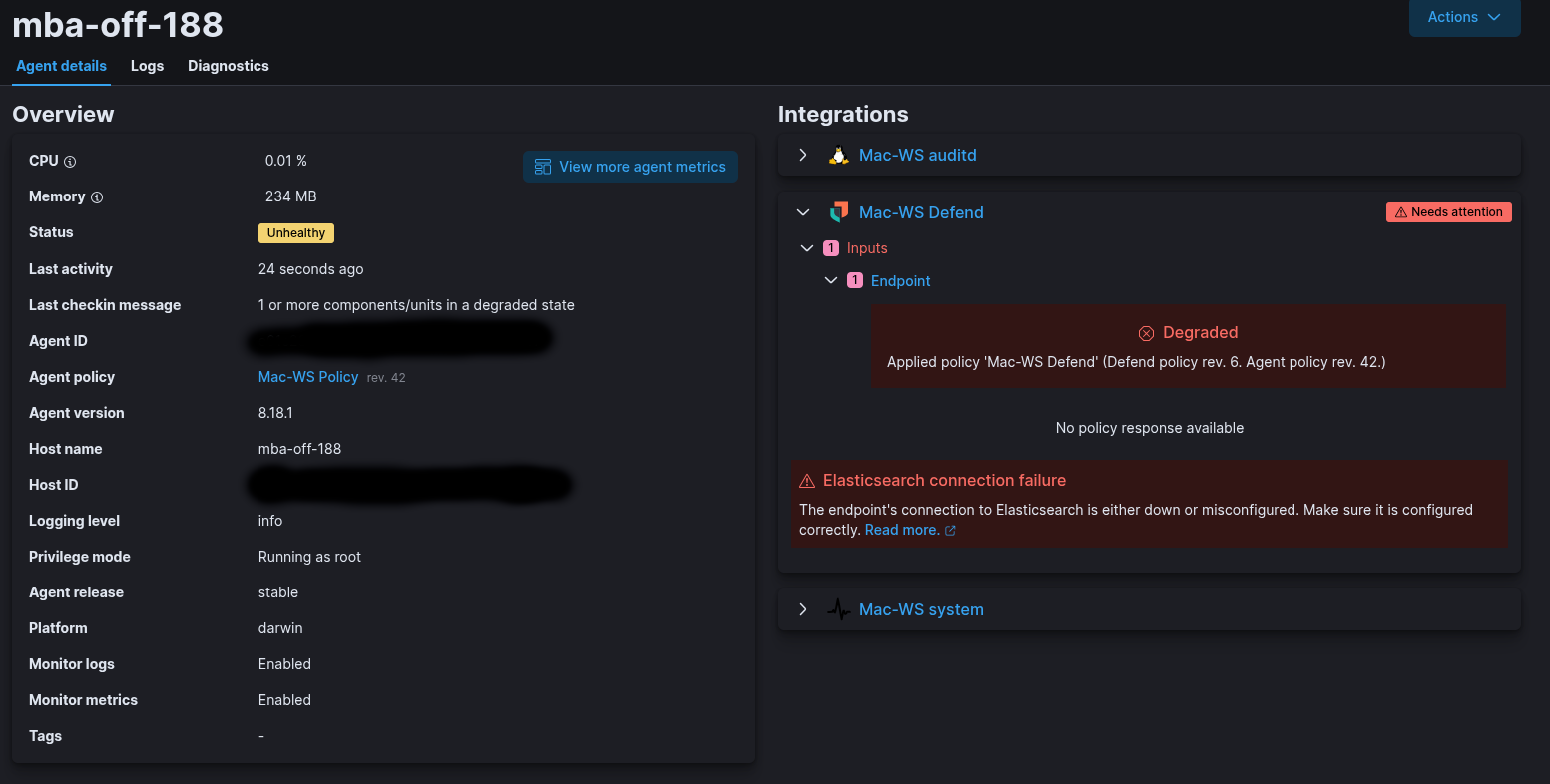This screenshot has height=784, width=1550.
Task: Collapse the Inputs section chevron
Action: pos(807,248)
